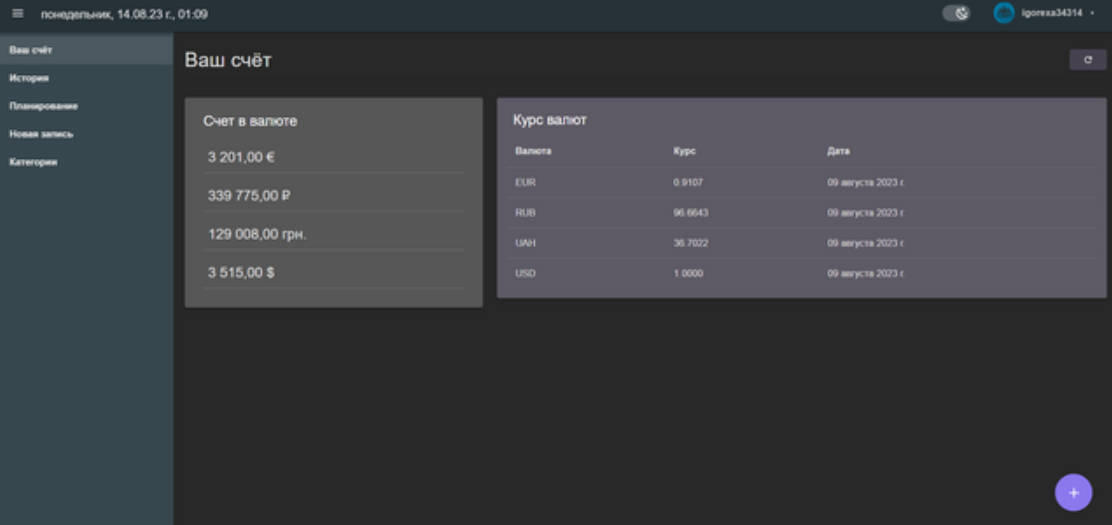The image size is (1112, 525).
Task: Click the refresh exchange rates button
Action: click(1087, 60)
